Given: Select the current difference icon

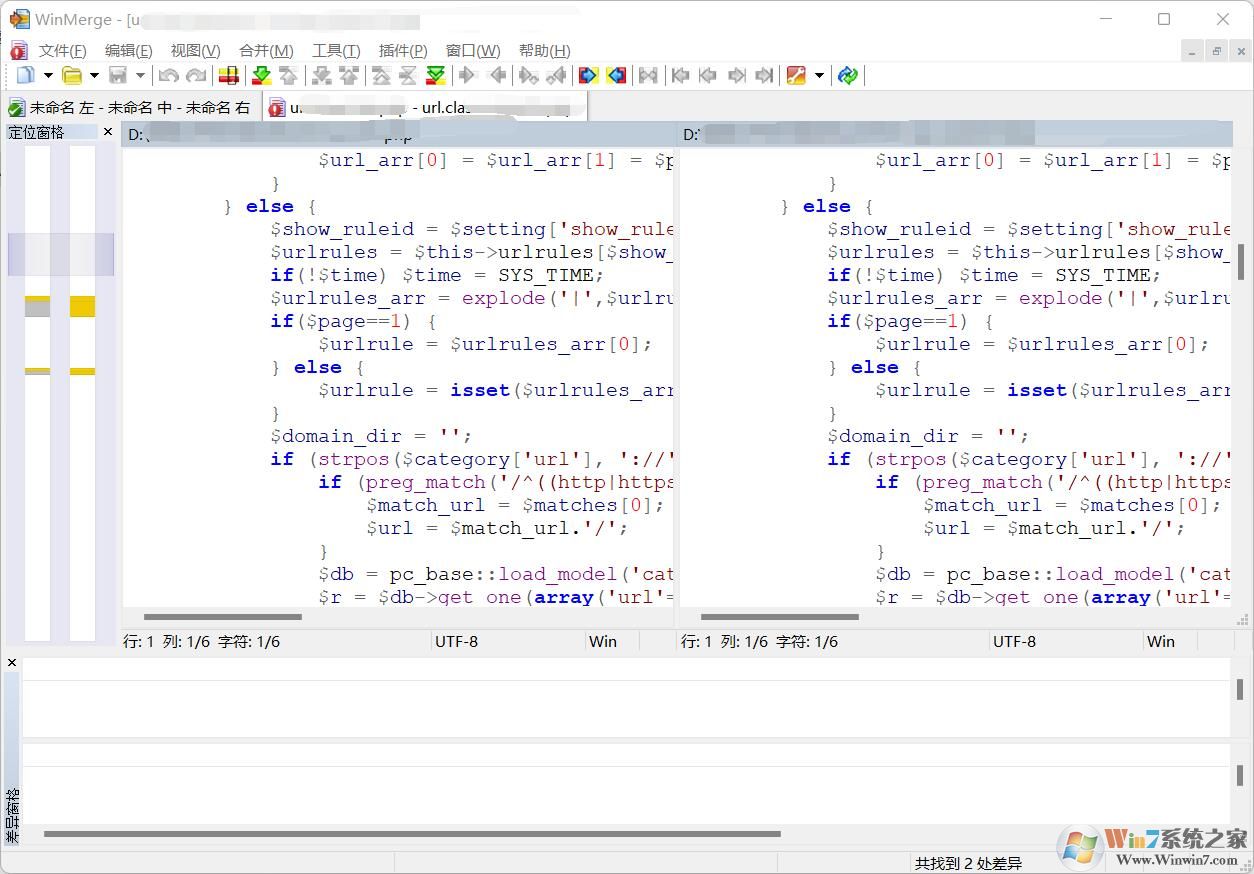Looking at the screenshot, I should pyautogui.click(x=228, y=75).
